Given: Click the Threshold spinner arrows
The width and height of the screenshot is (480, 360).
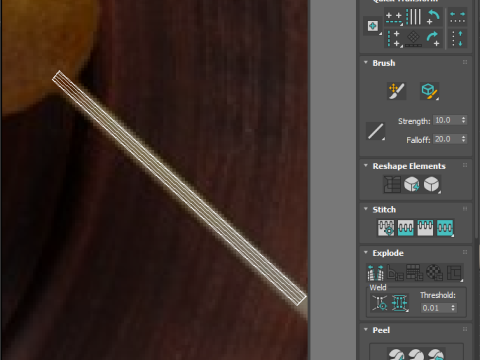Looking at the screenshot, I should [453, 308].
